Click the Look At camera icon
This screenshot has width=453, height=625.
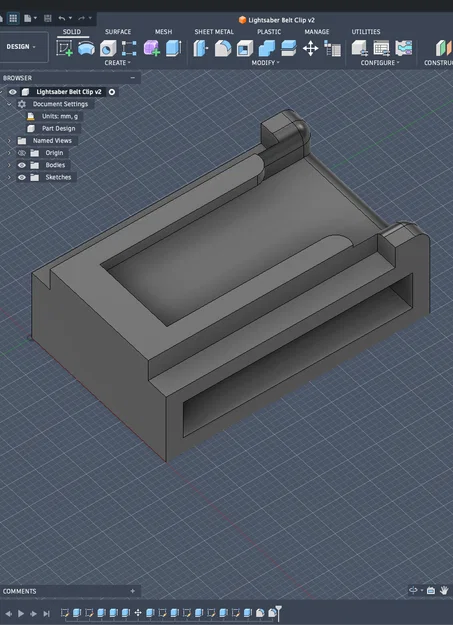coord(431,590)
